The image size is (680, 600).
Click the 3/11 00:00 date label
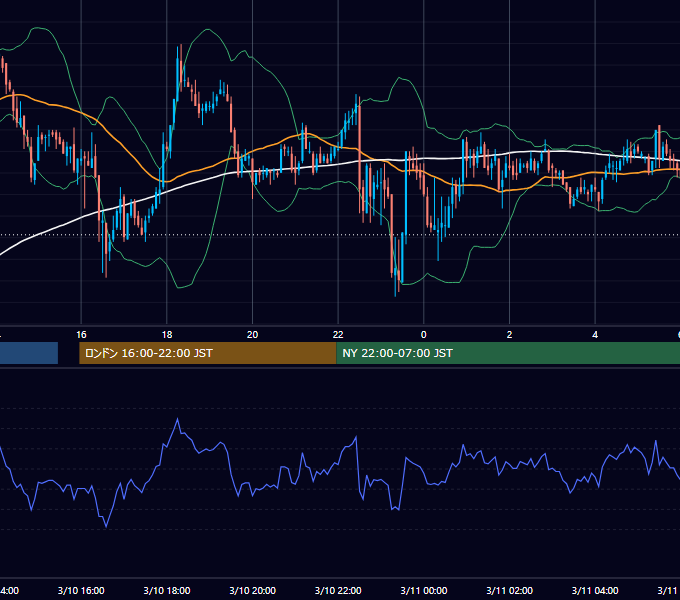point(424,590)
